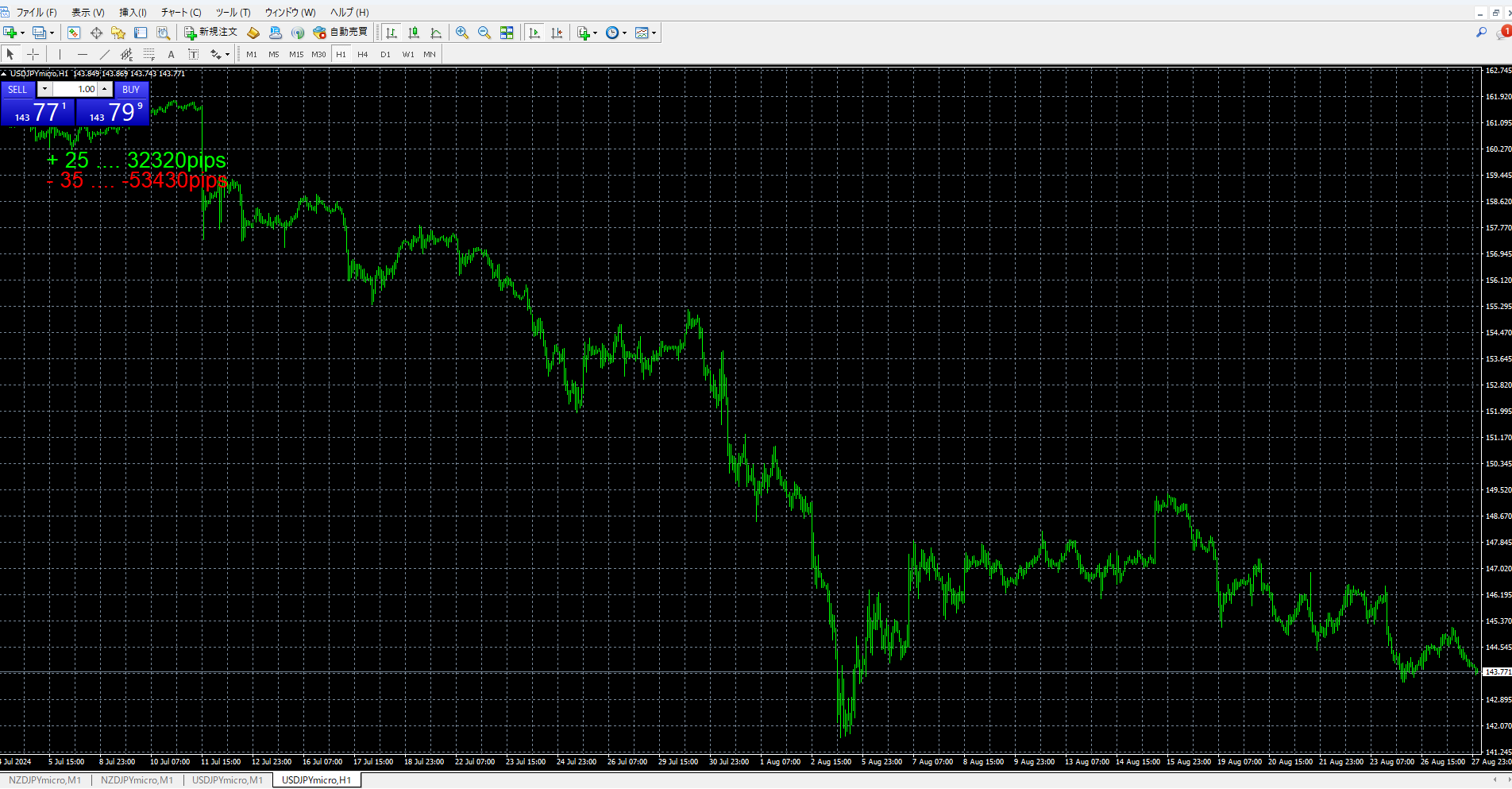Show the Navigator folder-star icon

118,33
